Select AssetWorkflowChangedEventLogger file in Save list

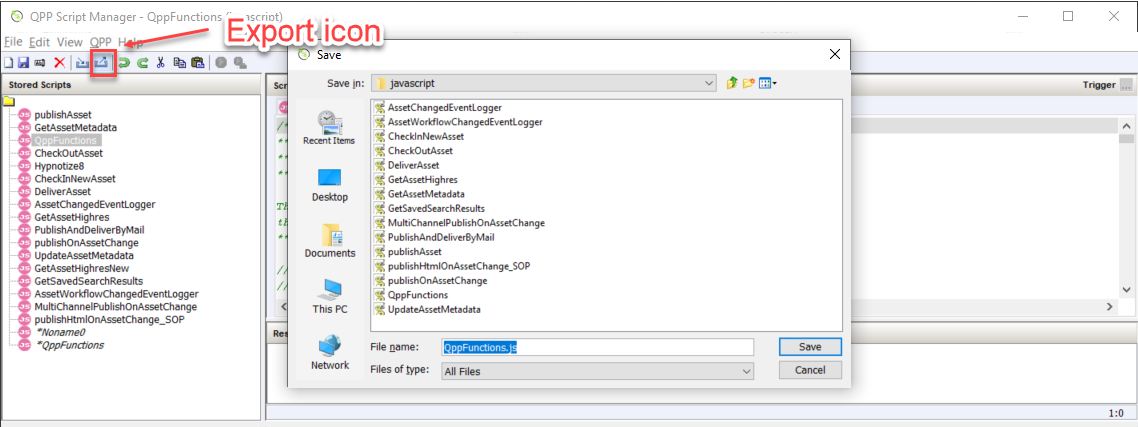[x=465, y=121]
